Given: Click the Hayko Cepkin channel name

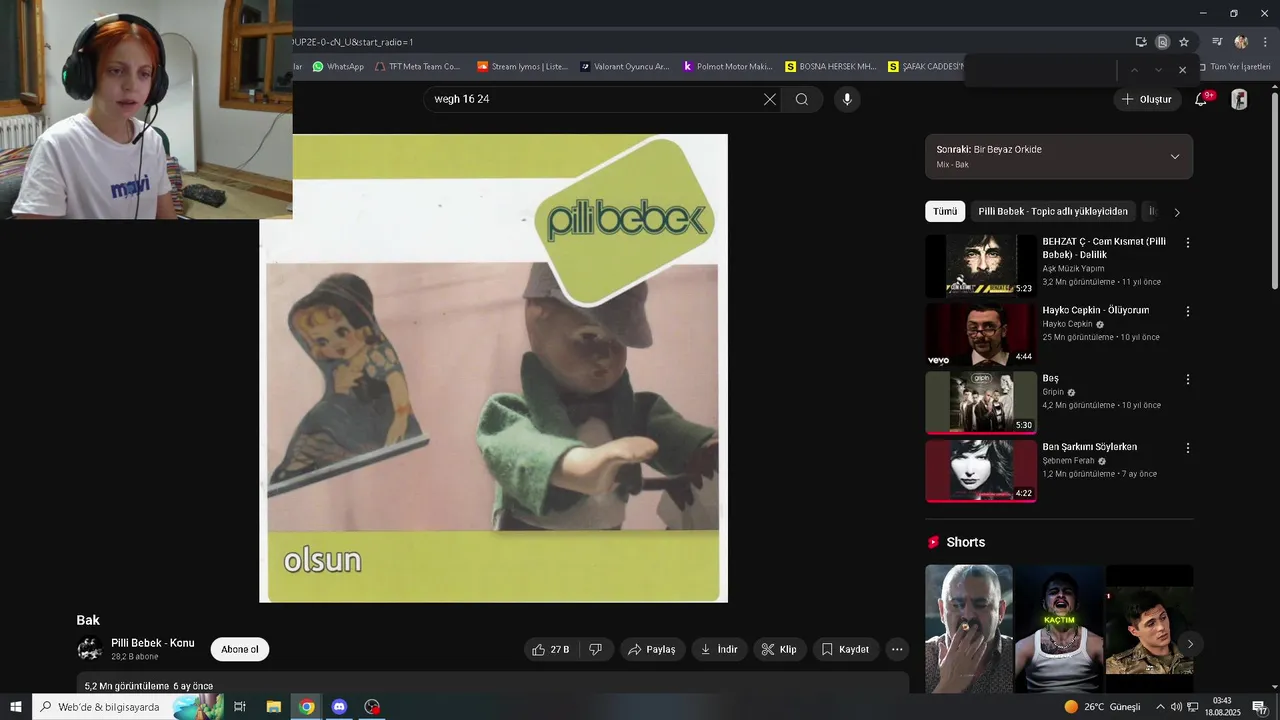Looking at the screenshot, I should [x=1067, y=324].
